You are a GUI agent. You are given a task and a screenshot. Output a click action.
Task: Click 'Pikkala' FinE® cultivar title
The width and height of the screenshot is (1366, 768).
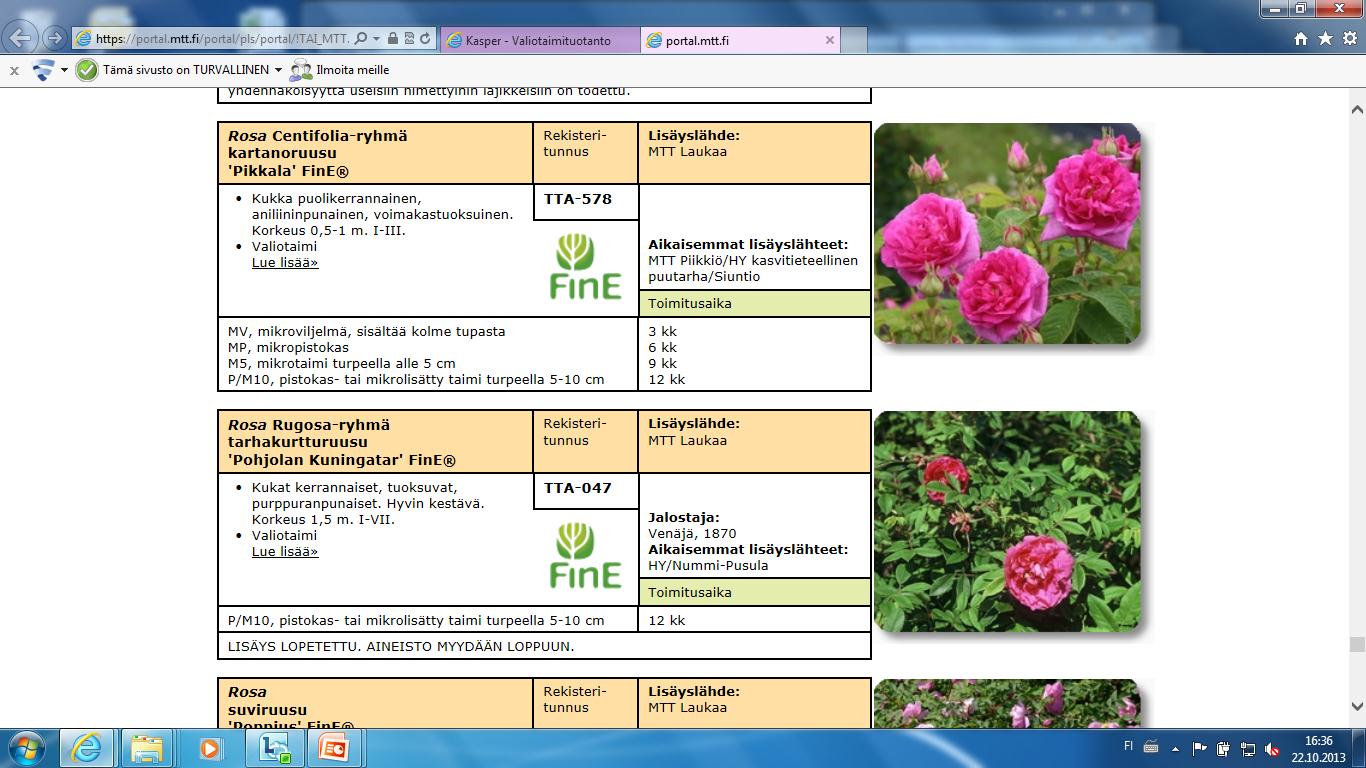(288, 171)
